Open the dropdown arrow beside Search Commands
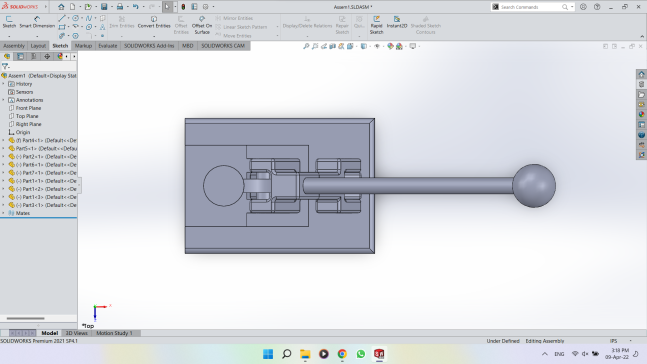Image resolution: width=647 pixels, height=364 pixels. point(572,7)
